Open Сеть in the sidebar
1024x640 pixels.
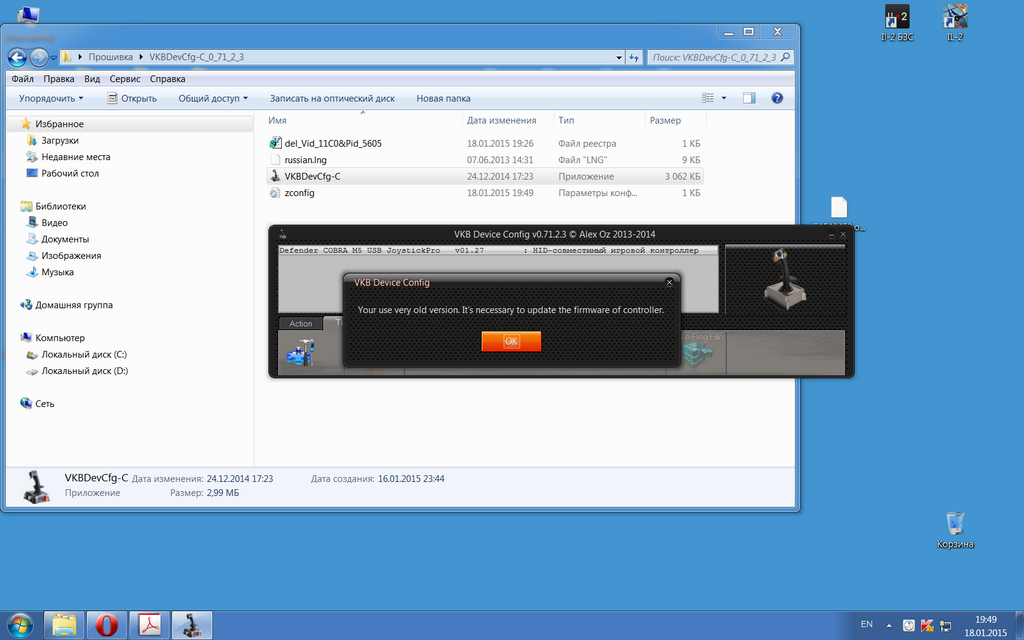click(44, 404)
